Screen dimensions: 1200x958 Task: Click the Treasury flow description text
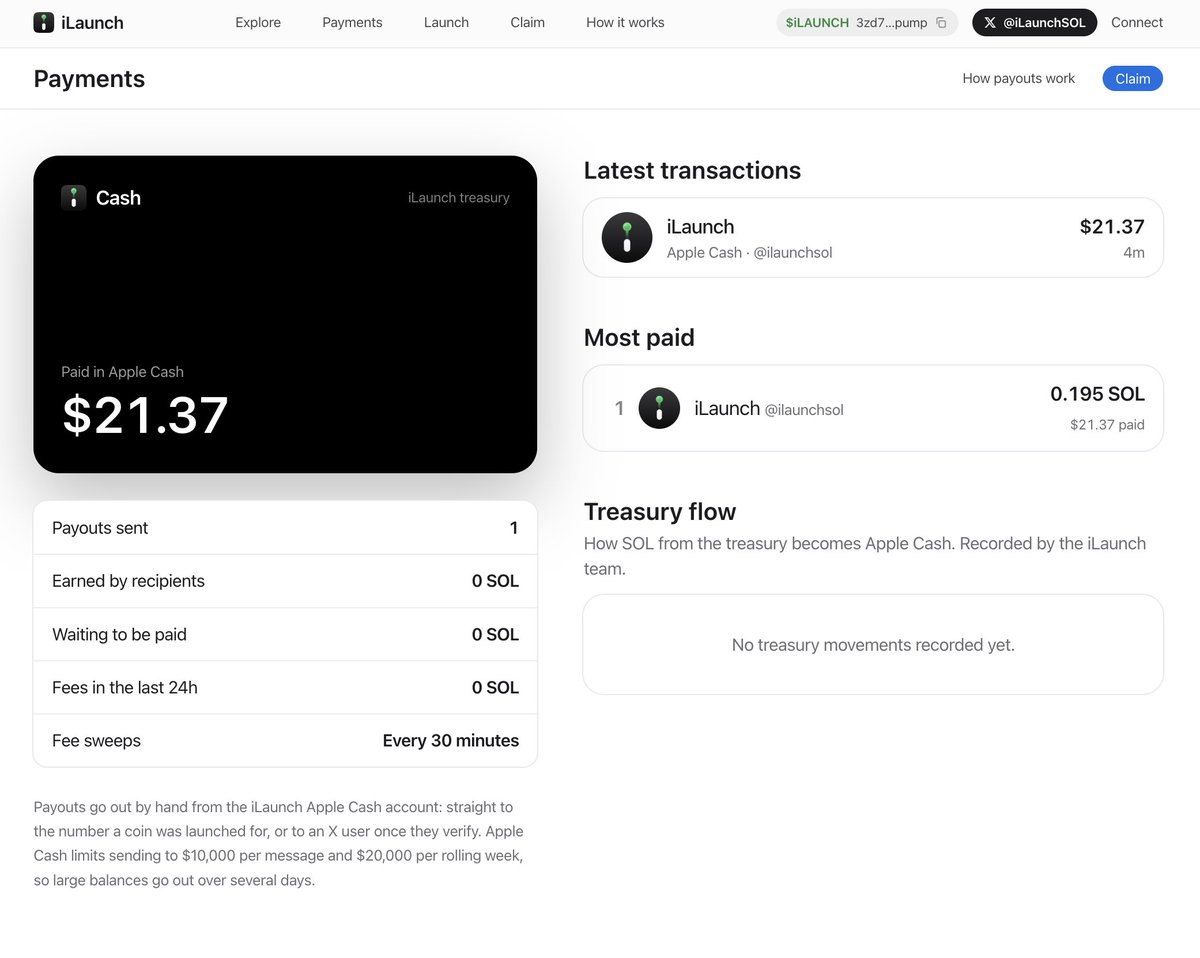click(865, 556)
